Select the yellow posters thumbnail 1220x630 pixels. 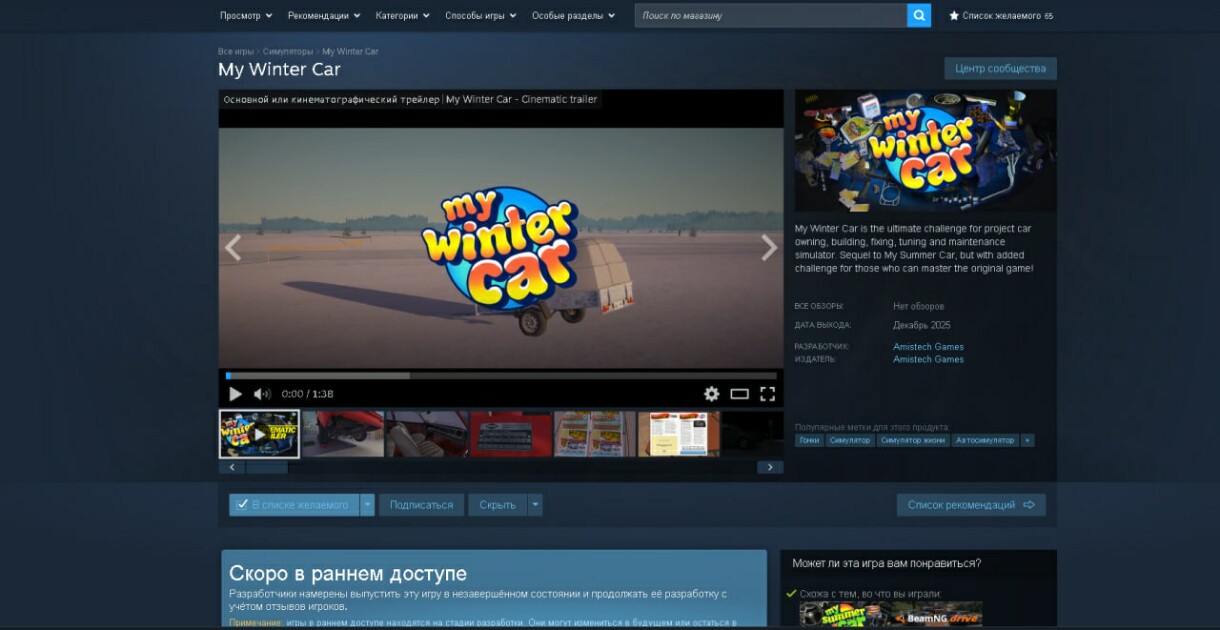(595, 434)
